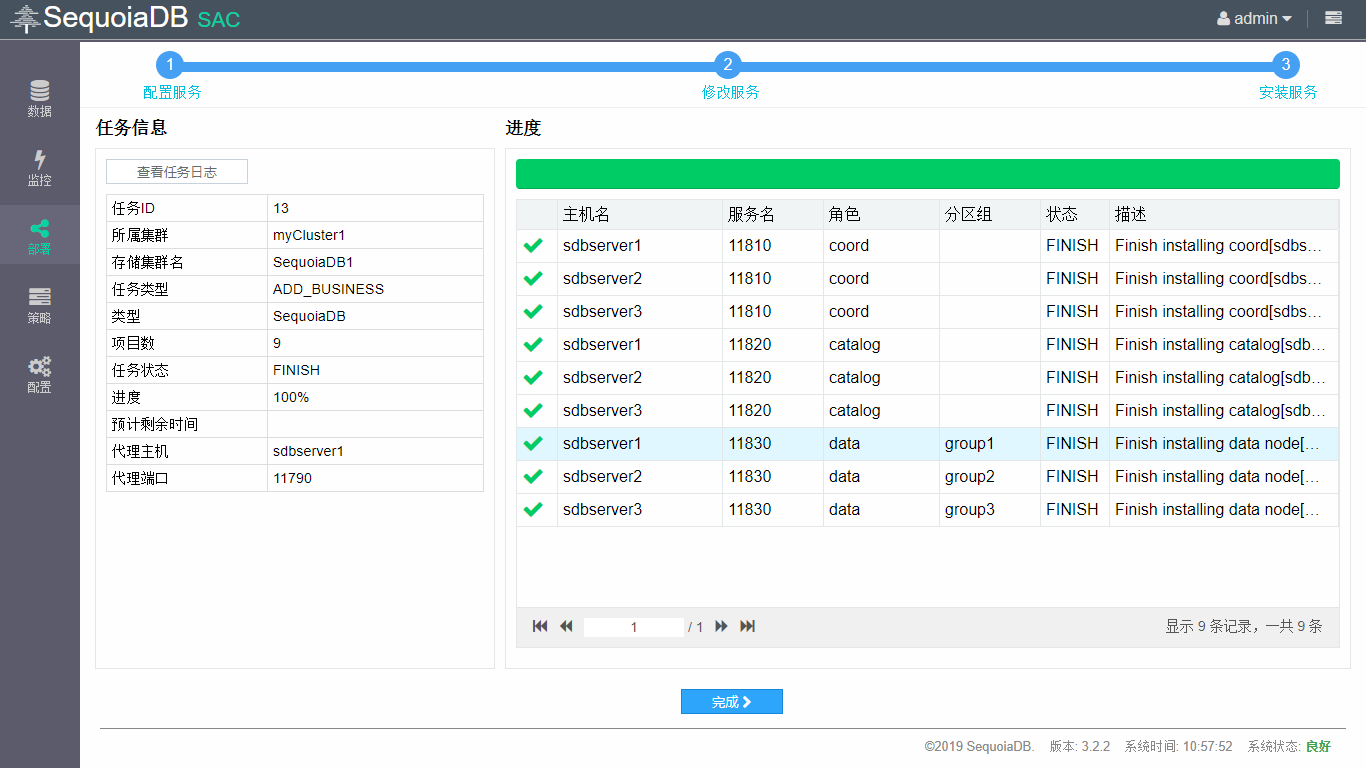Click description of sdbserver2 catalog row

[x=1220, y=377]
